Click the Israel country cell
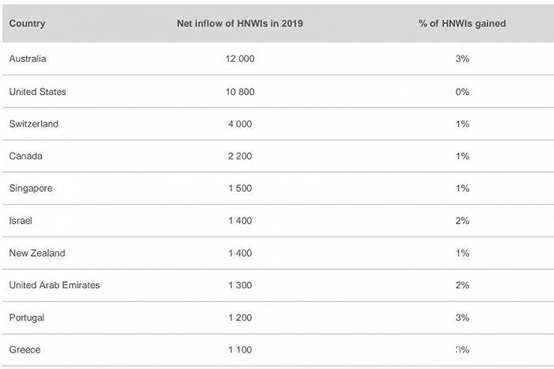554x369 pixels. click(x=20, y=221)
